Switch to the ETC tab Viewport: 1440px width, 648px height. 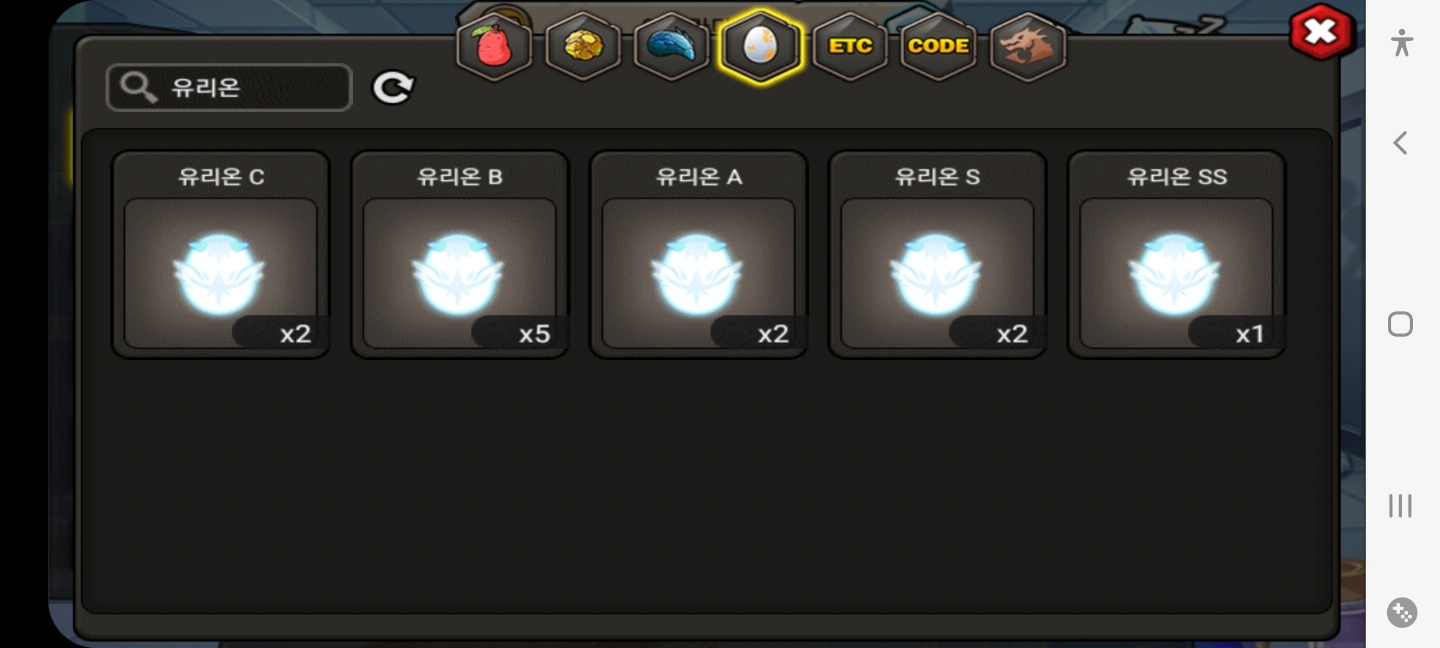point(850,46)
